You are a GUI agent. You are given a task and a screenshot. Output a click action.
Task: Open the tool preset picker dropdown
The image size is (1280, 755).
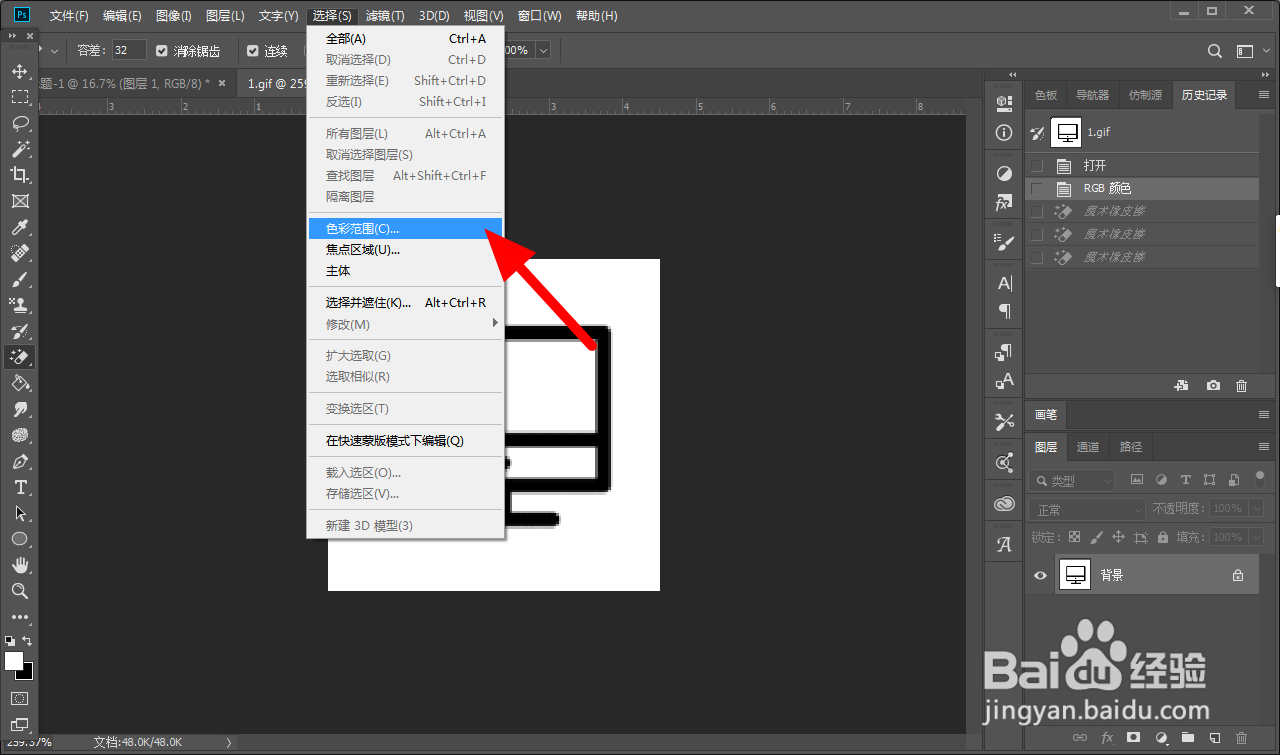pos(54,50)
